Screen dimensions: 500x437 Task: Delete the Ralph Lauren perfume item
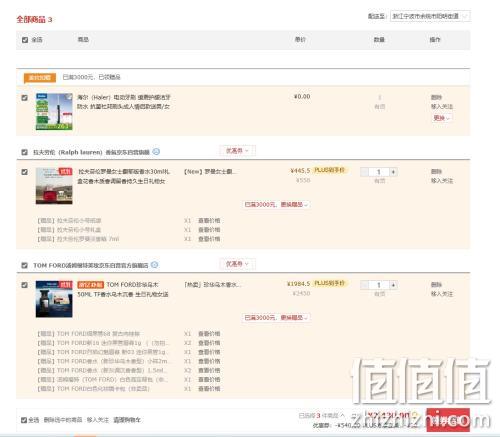(436, 171)
